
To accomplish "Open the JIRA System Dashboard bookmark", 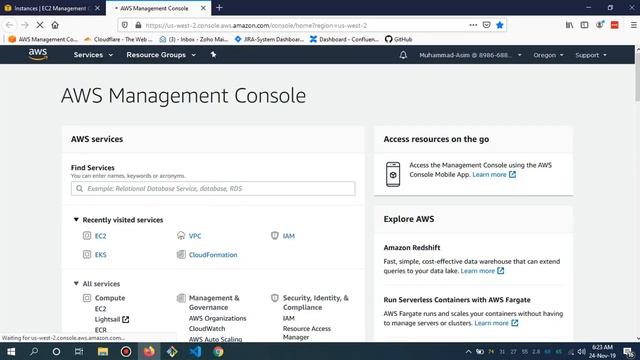I will tap(269, 39).
